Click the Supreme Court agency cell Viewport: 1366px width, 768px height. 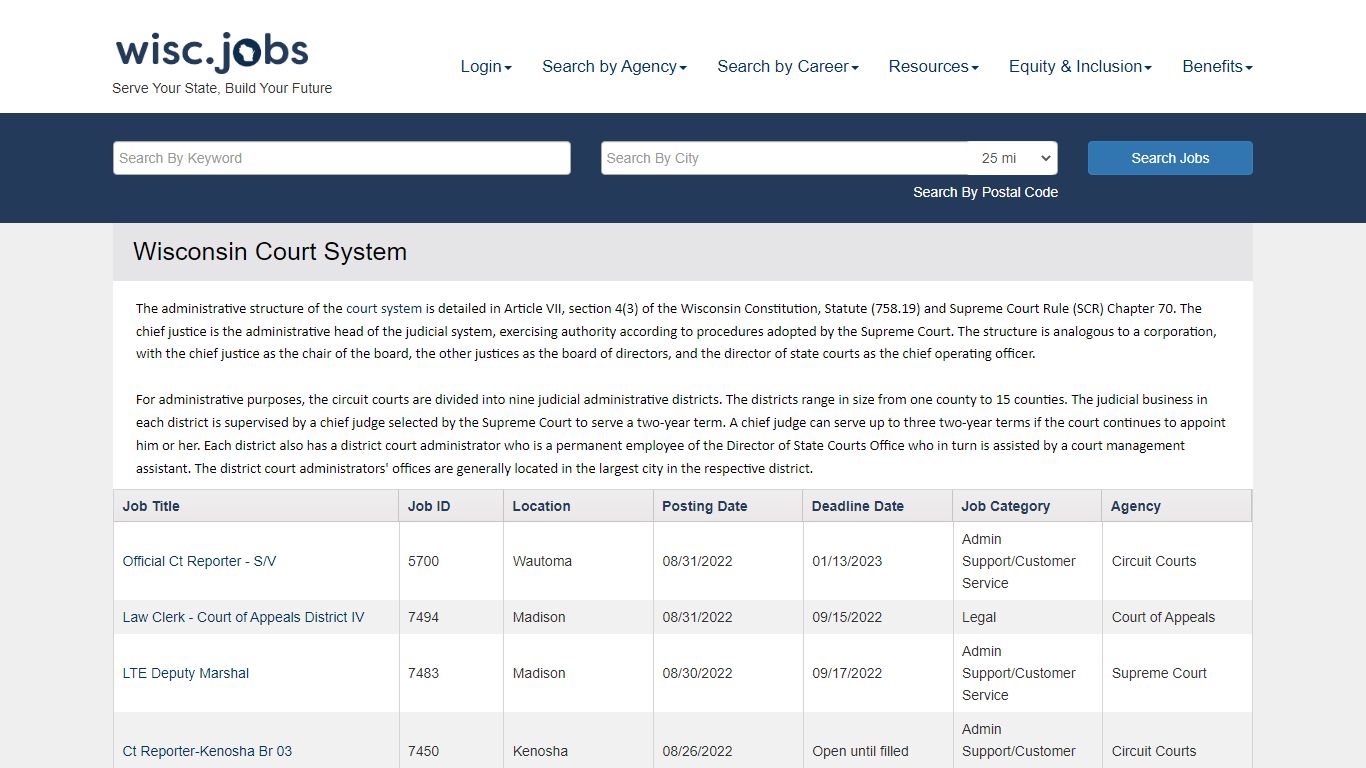(x=1177, y=673)
